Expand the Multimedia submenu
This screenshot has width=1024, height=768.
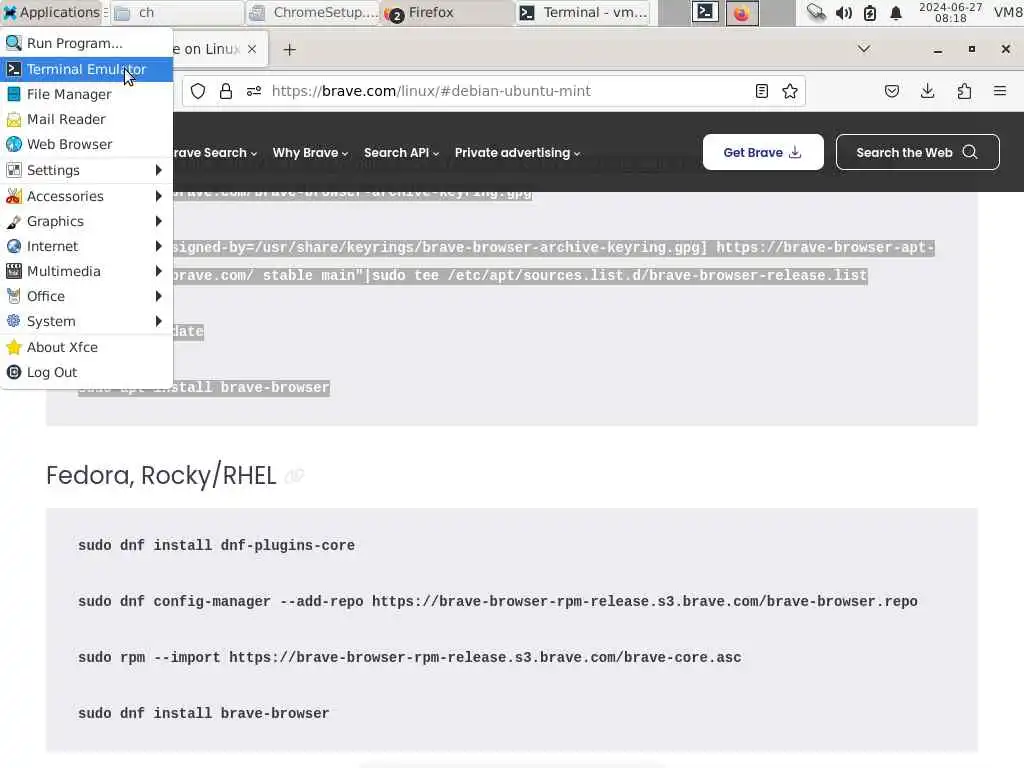[x=86, y=271]
